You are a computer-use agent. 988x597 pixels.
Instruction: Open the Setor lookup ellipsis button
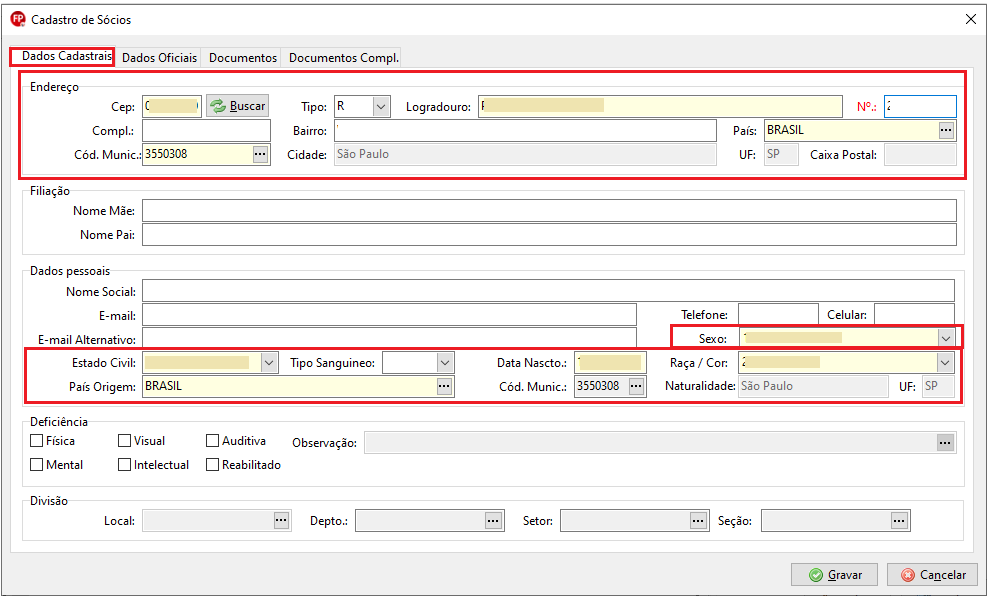[698, 521]
